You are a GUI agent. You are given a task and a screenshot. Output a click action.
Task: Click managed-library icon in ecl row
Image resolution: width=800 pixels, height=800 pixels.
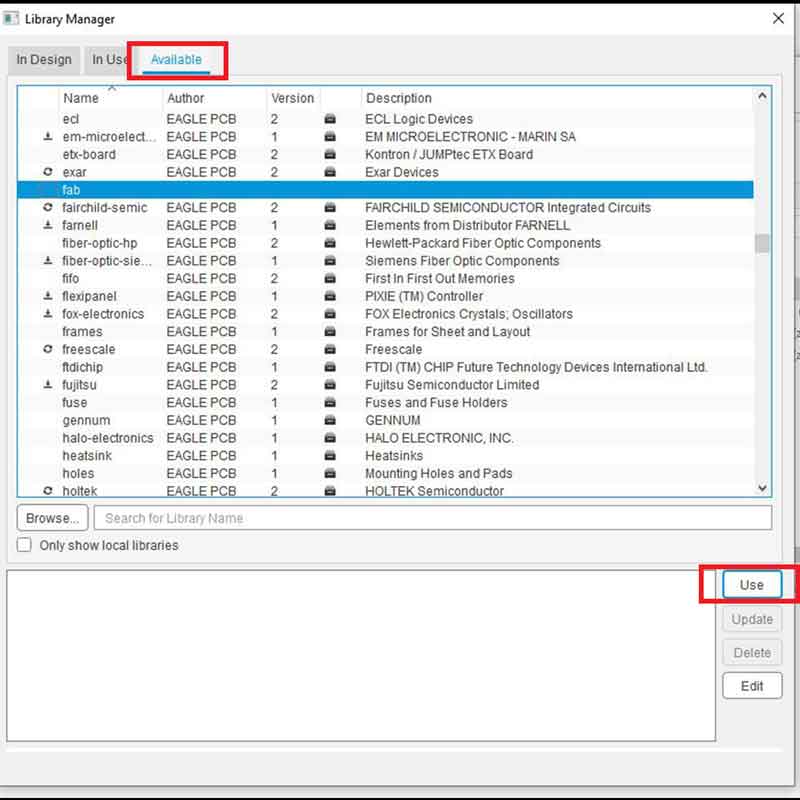(330, 119)
